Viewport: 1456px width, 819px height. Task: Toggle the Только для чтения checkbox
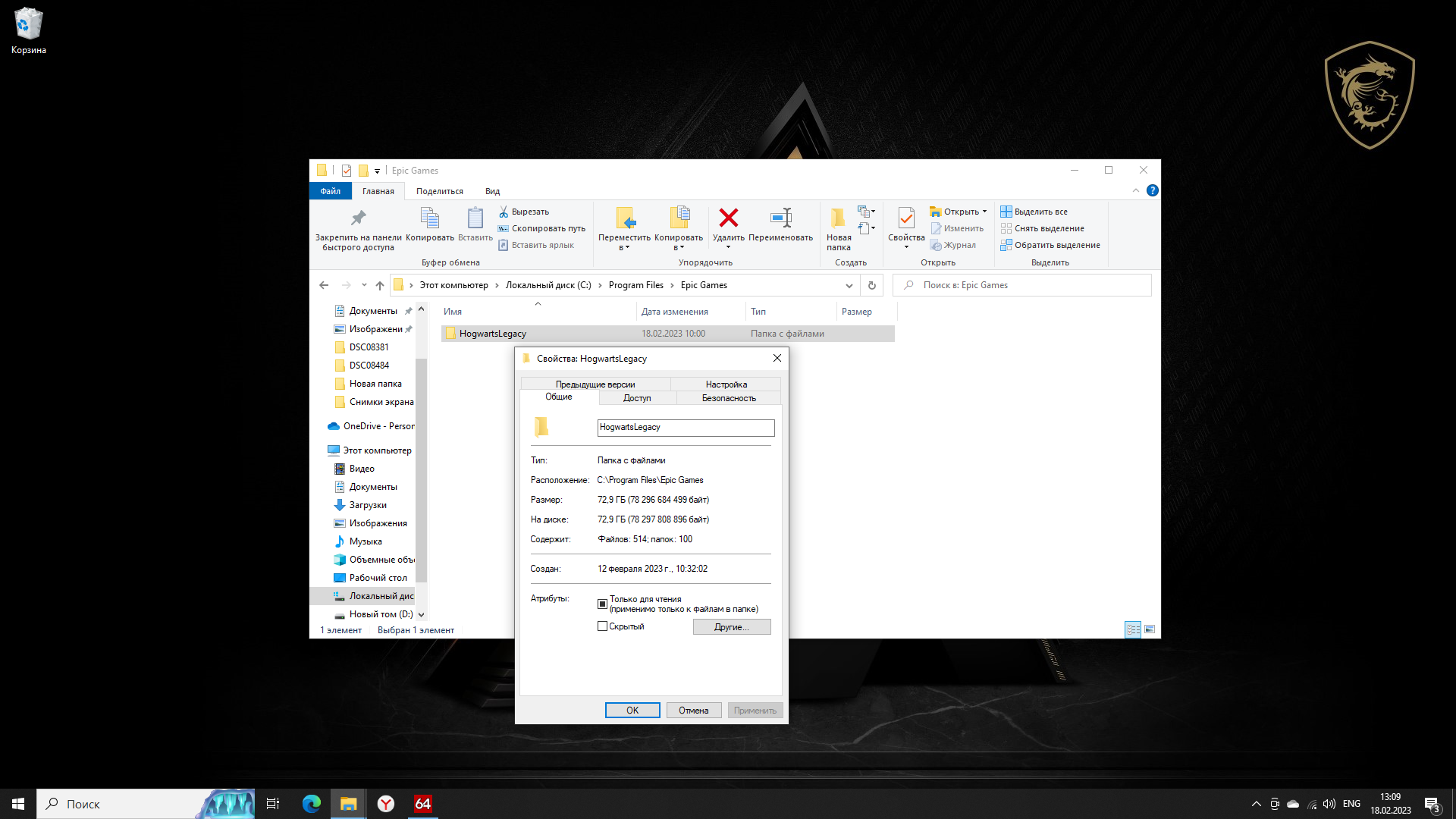point(602,604)
